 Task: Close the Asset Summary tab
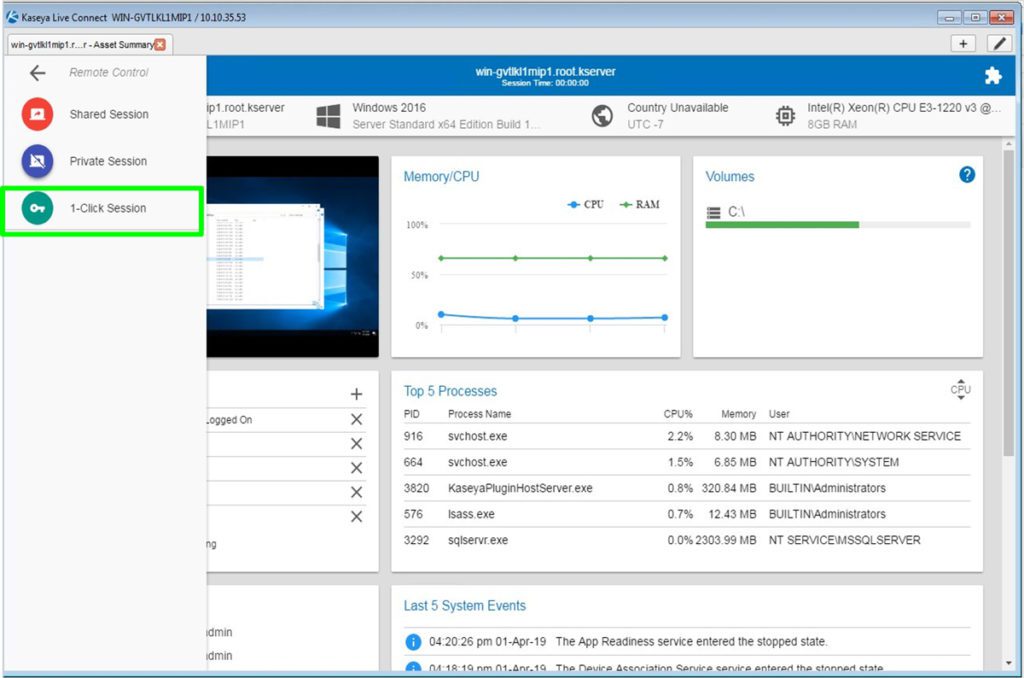160,44
